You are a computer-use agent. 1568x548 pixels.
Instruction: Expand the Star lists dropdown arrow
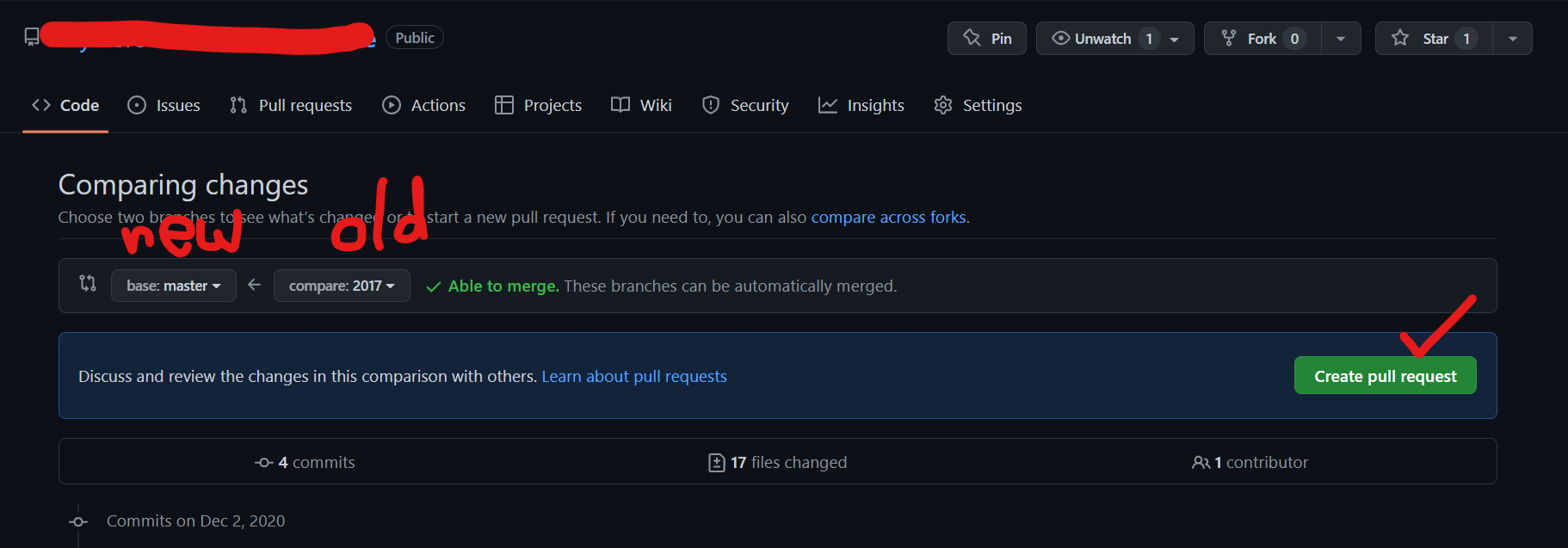[x=1513, y=39]
